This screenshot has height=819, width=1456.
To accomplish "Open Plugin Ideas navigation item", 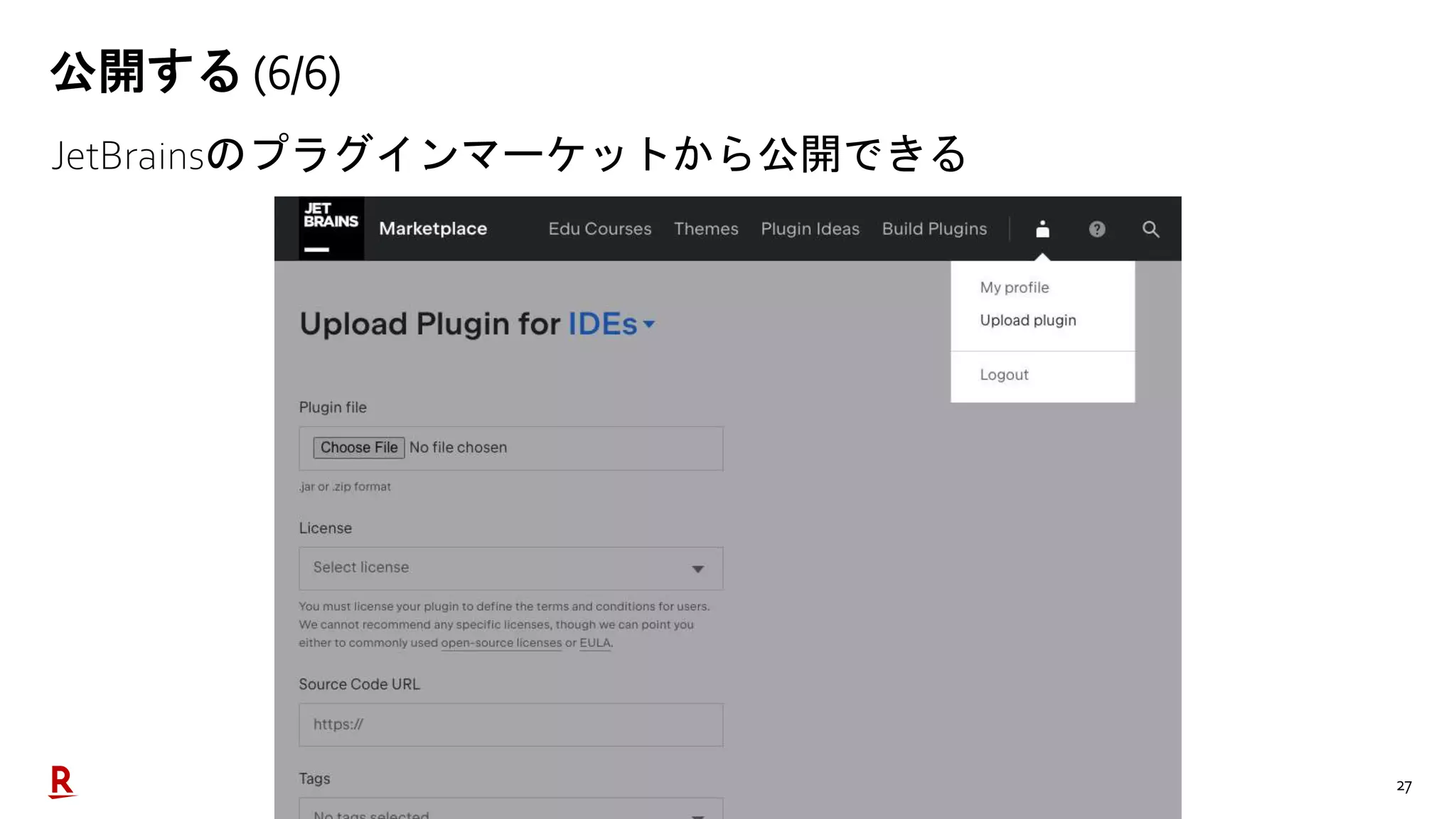I will click(x=810, y=229).
